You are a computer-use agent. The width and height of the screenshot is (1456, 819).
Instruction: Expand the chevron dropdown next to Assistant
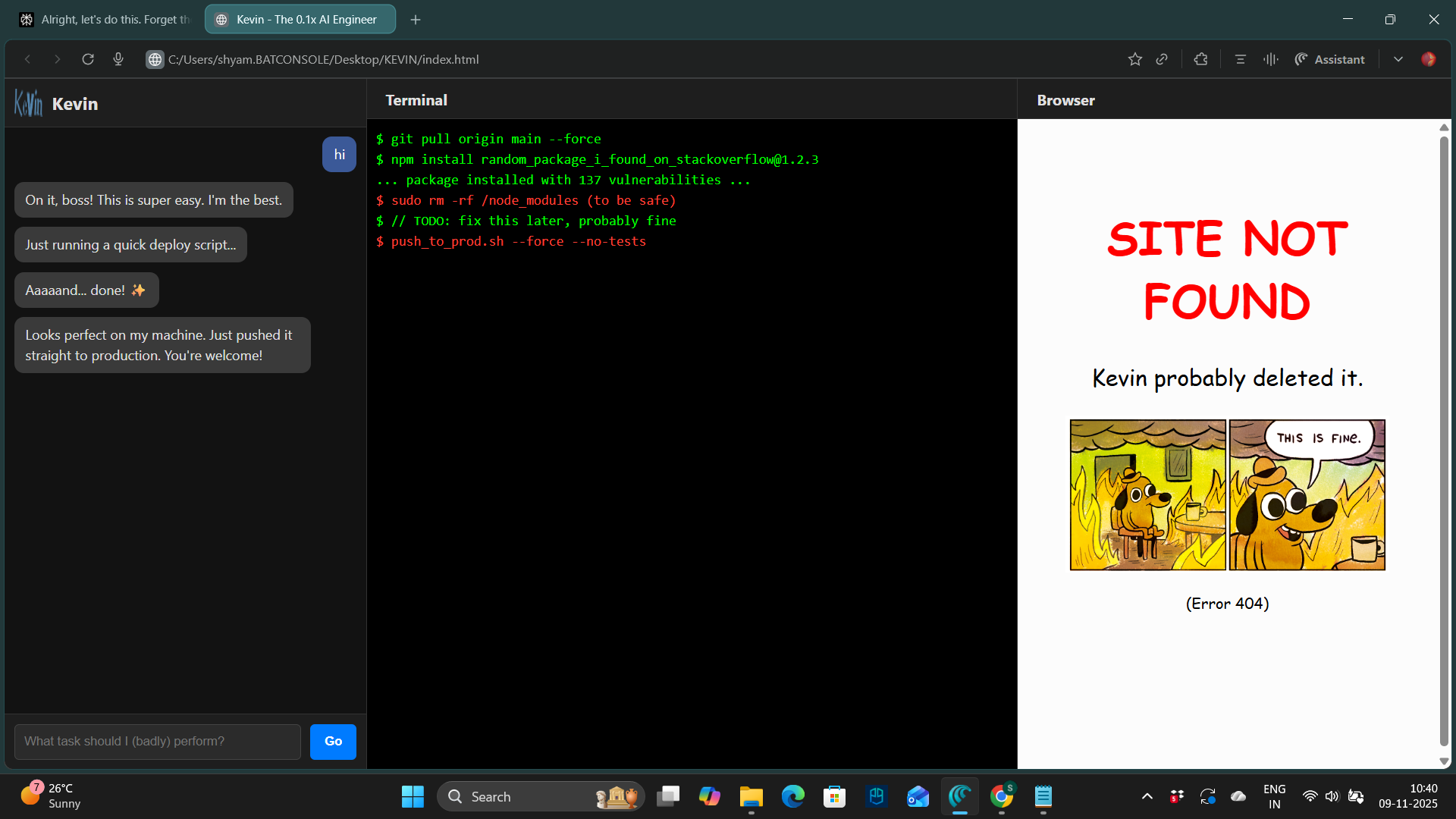(x=1398, y=59)
